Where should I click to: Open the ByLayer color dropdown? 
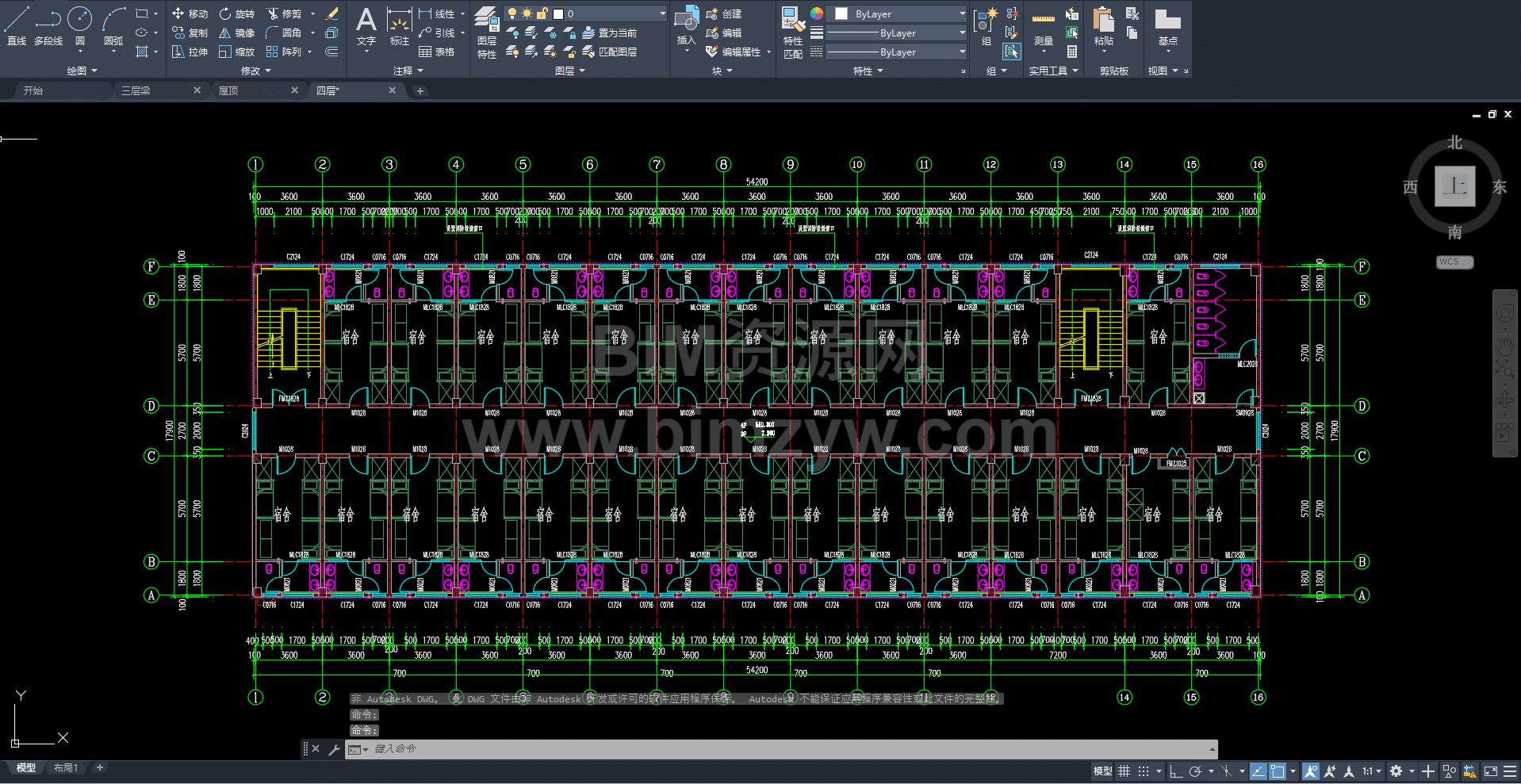tap(962, 13)
